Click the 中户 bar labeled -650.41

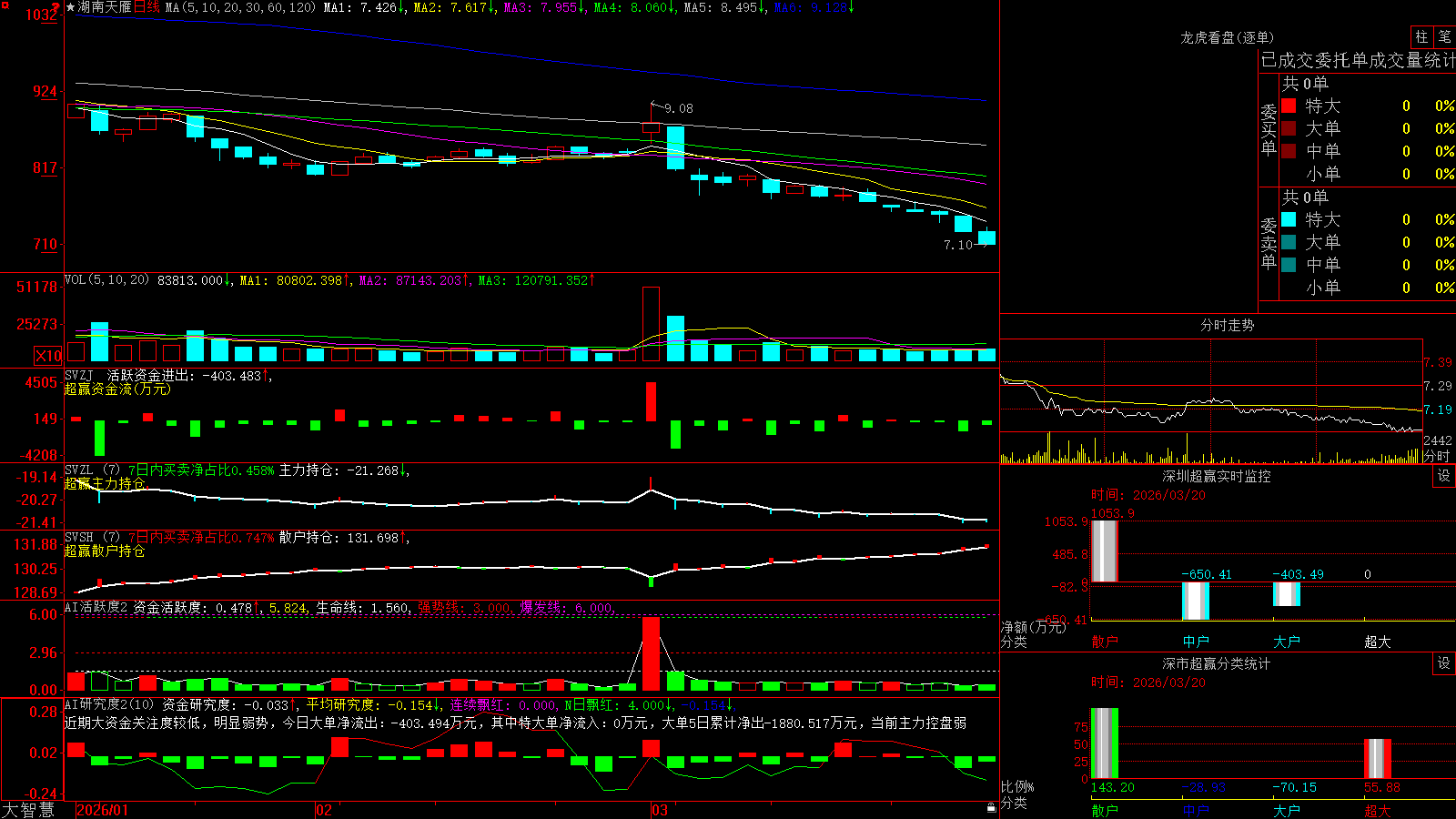tap(1196, 601)
